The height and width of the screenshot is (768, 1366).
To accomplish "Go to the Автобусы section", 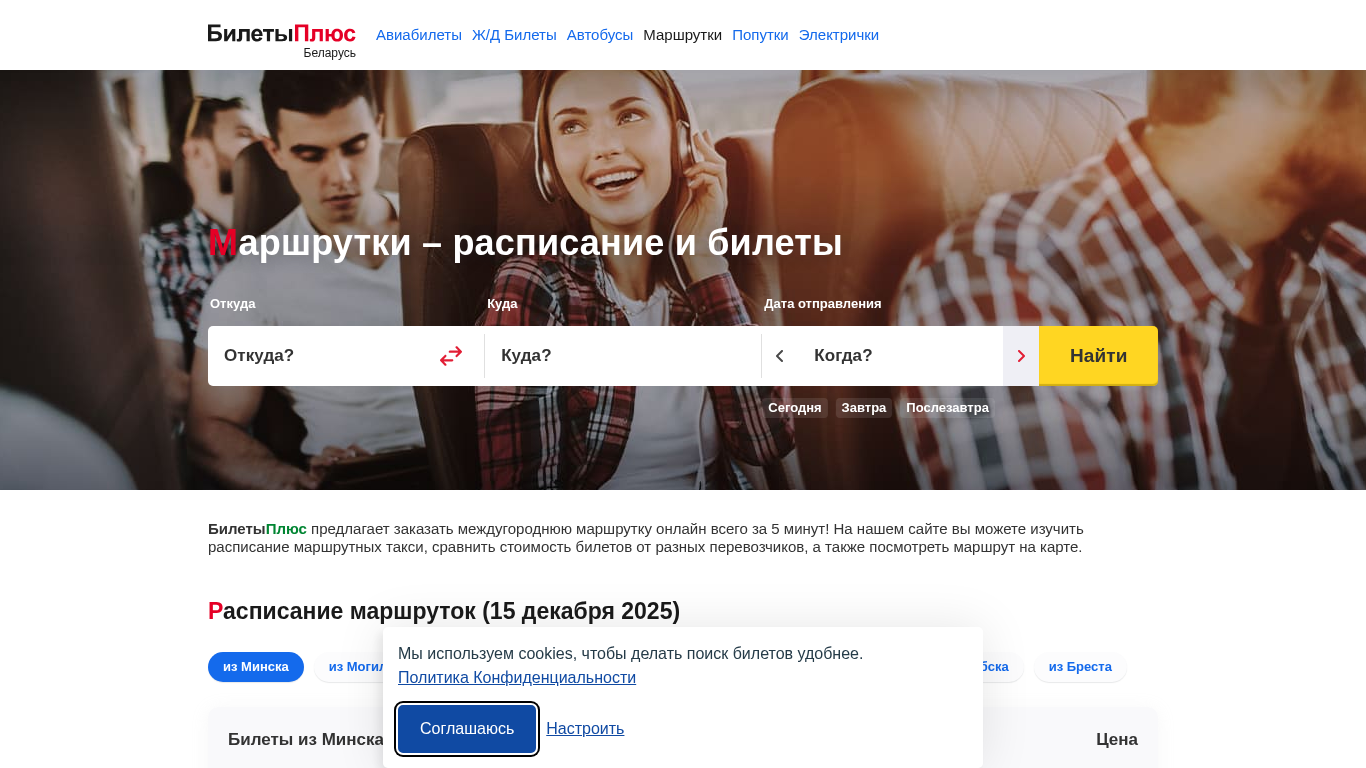I will 600,35.
